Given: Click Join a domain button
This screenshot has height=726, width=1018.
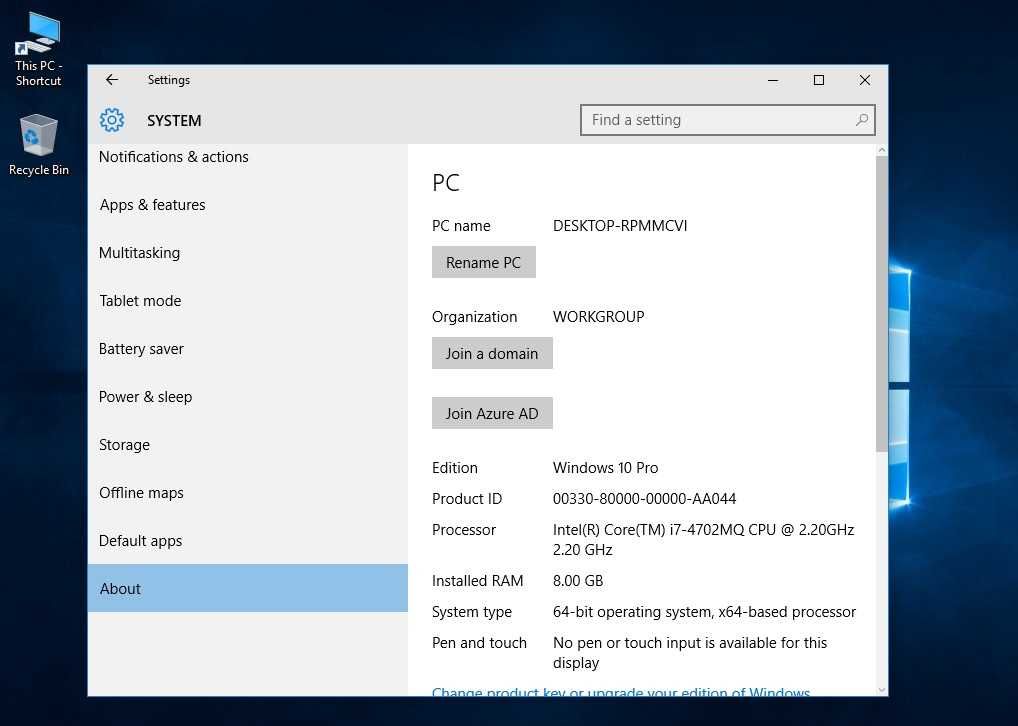Looking at the screenshot, I should (492, 353).
